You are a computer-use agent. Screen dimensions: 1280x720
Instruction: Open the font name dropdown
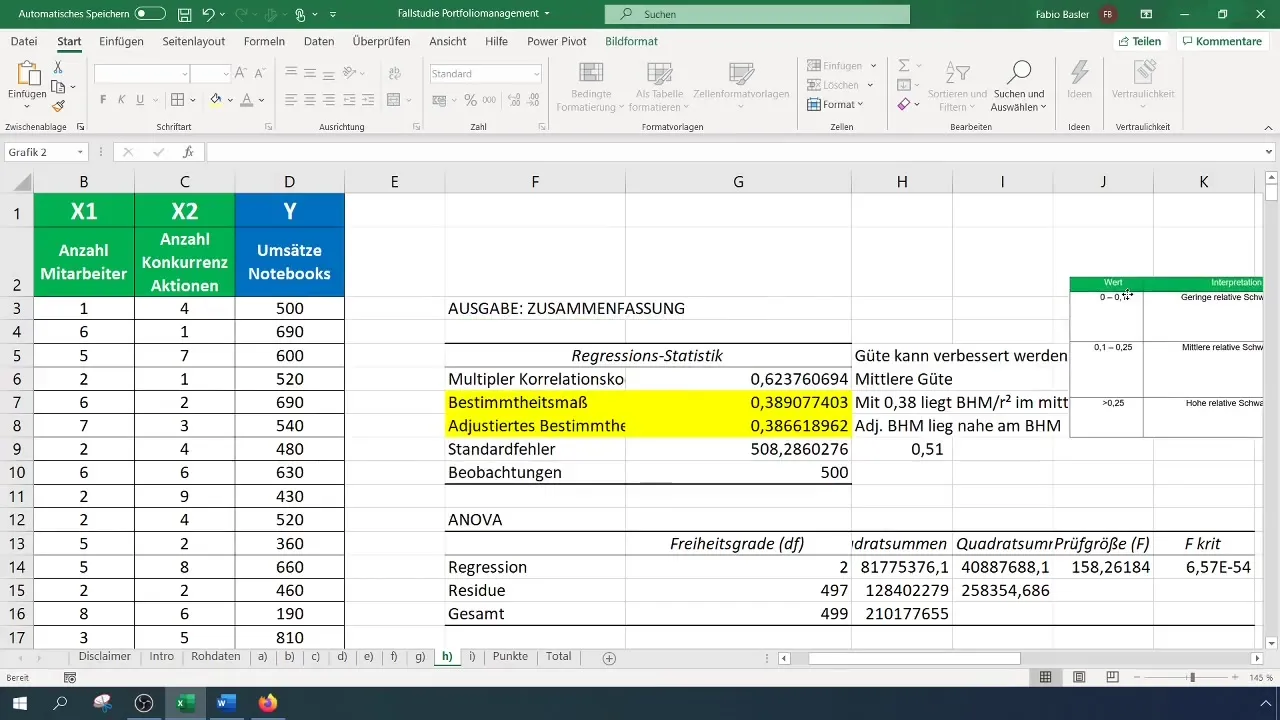coord(185,74)
